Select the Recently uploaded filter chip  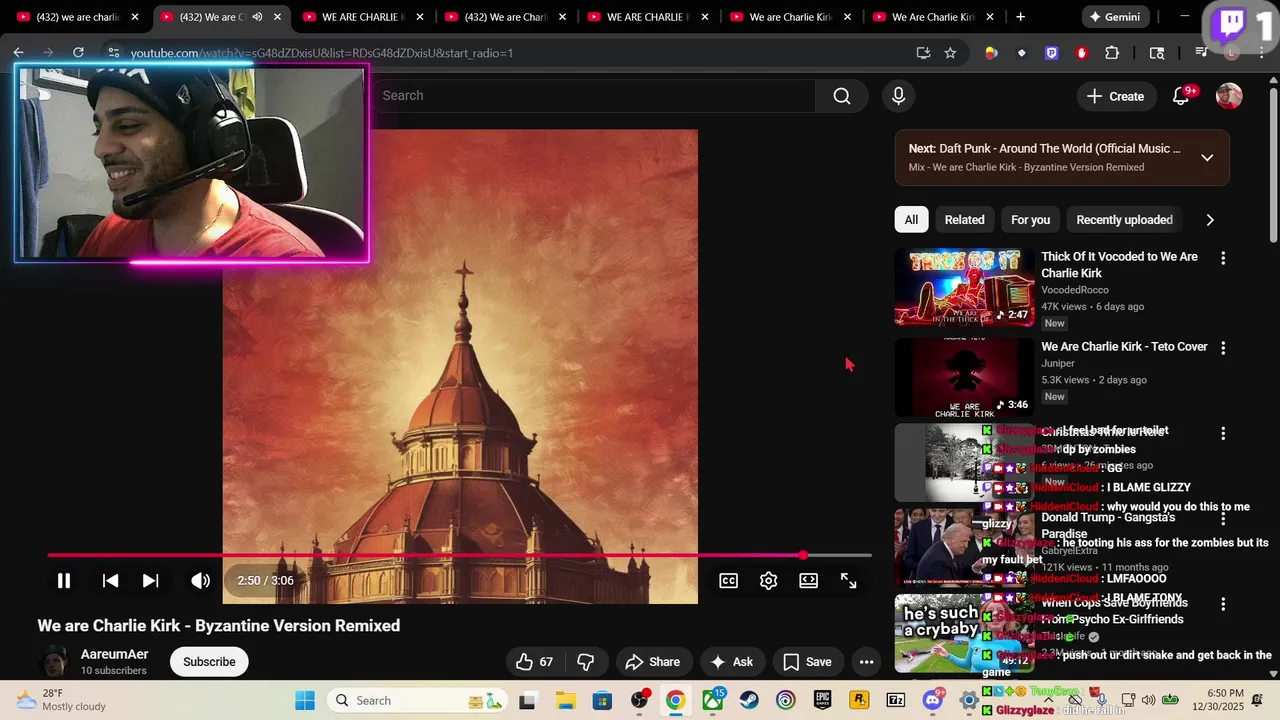coord(1124,220)
